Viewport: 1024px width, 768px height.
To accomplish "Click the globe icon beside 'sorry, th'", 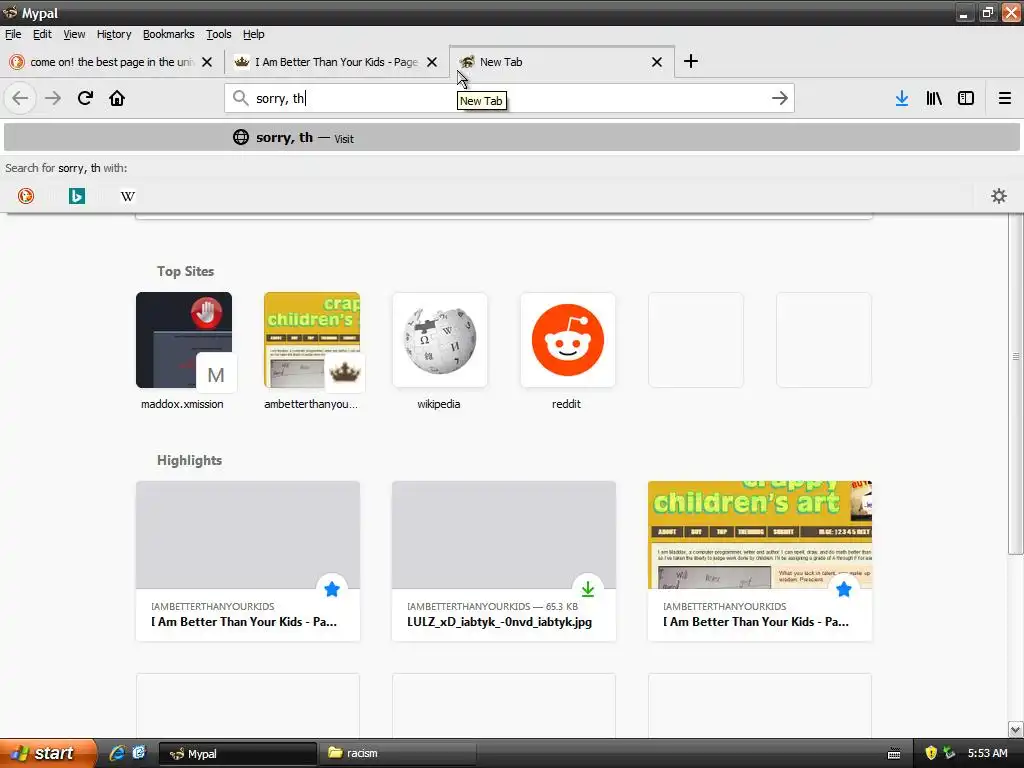I will (241, 137).
